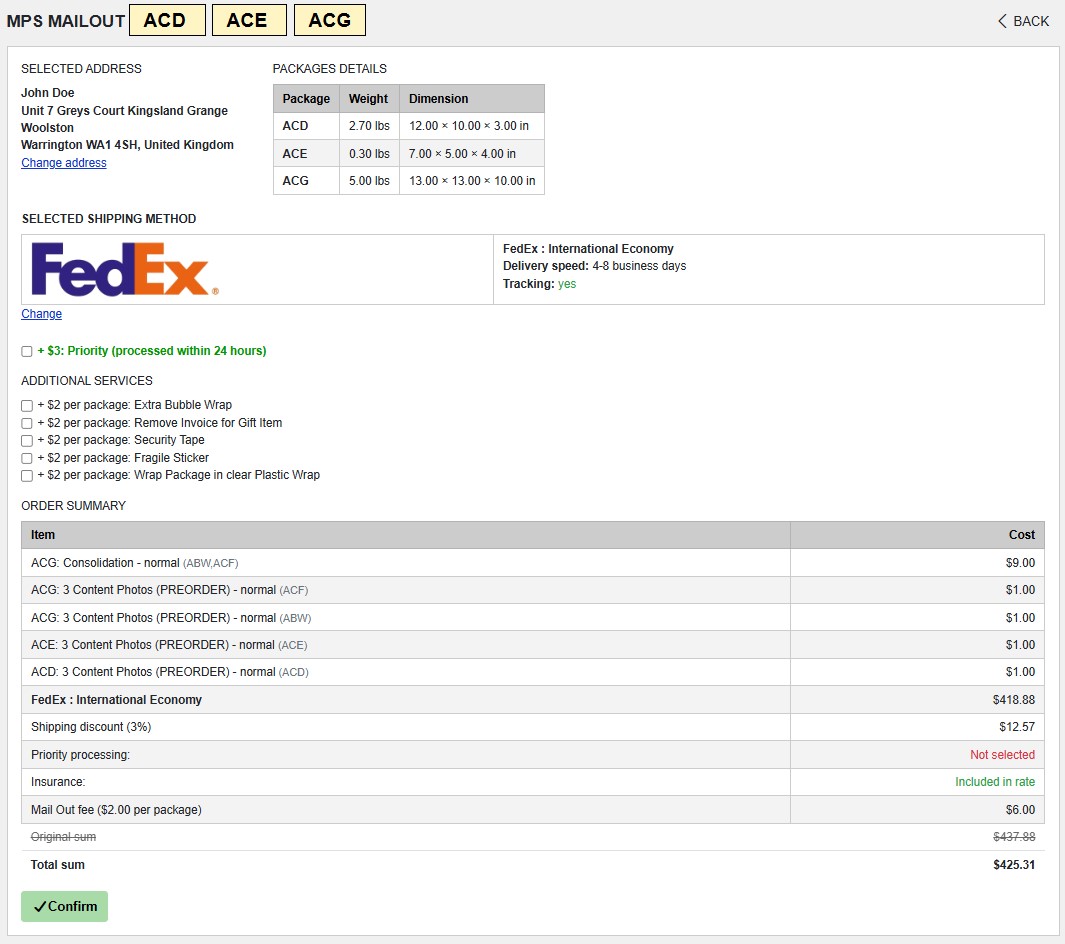1065x944 pixels.
Task: Open the ACG package tag
Action: pyautogui.click(x=330, y=20)
